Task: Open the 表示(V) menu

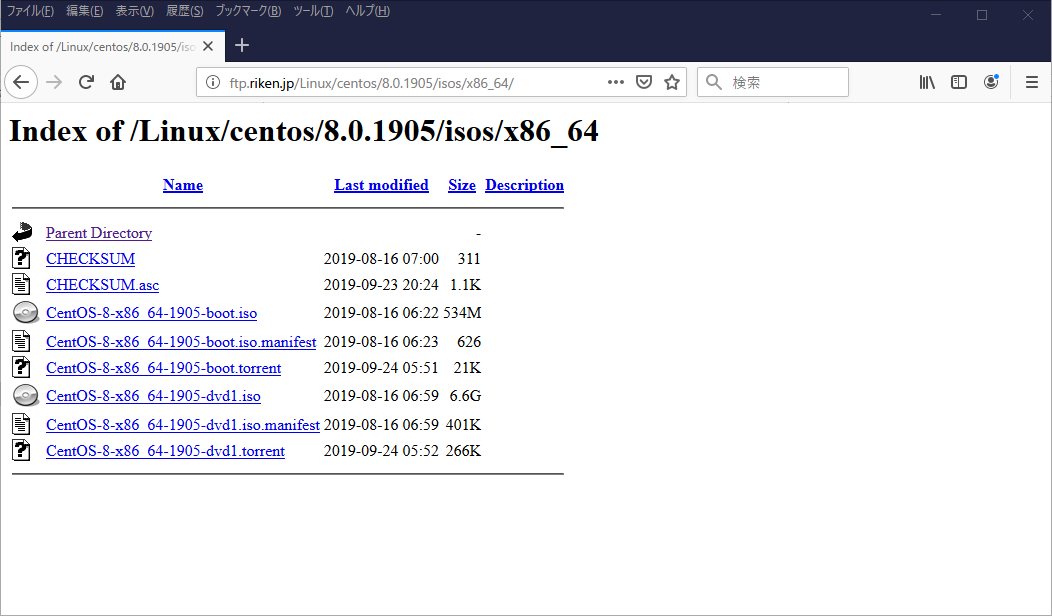Action: tap(134, 11)
